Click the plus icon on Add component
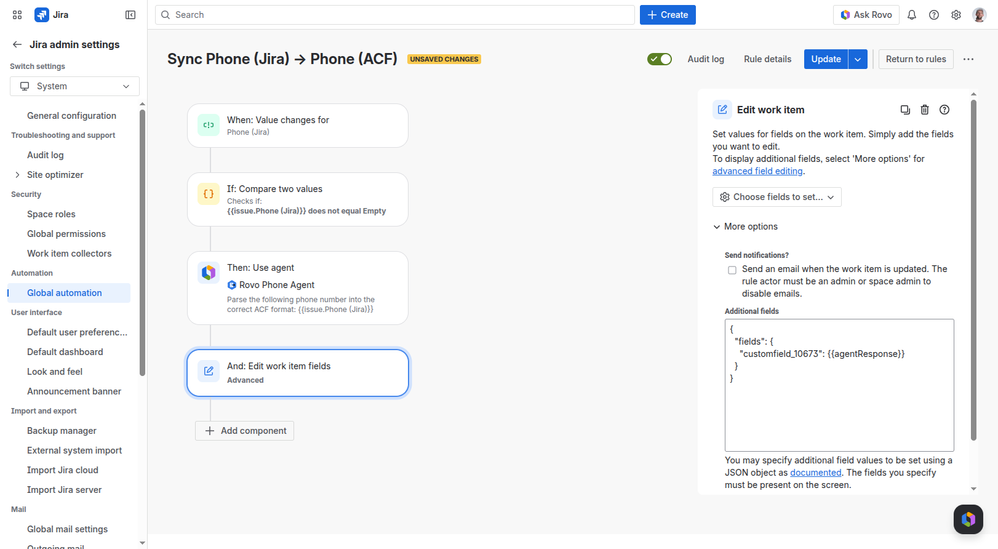The width and height of the screenshot is (998, 549). [x=209, y=431]
